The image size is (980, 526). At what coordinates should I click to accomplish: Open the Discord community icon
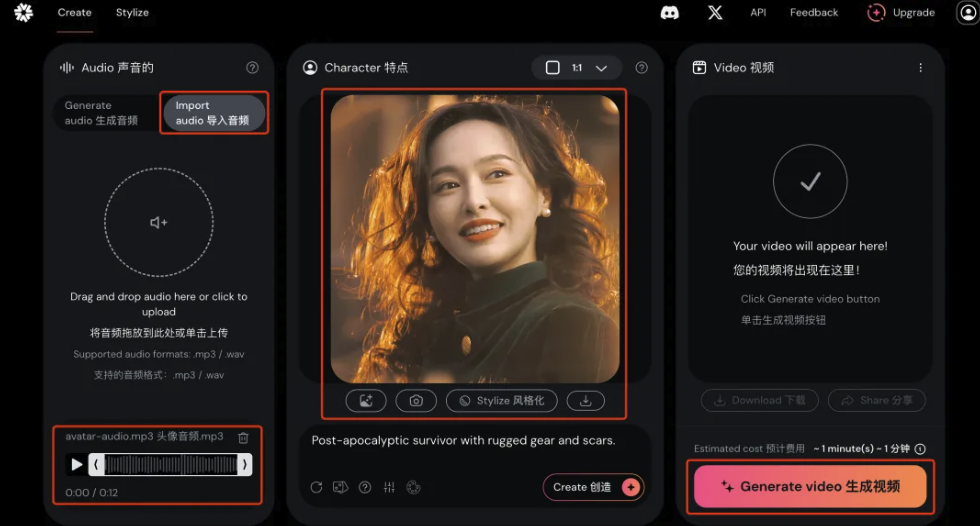tap(669, 12)
